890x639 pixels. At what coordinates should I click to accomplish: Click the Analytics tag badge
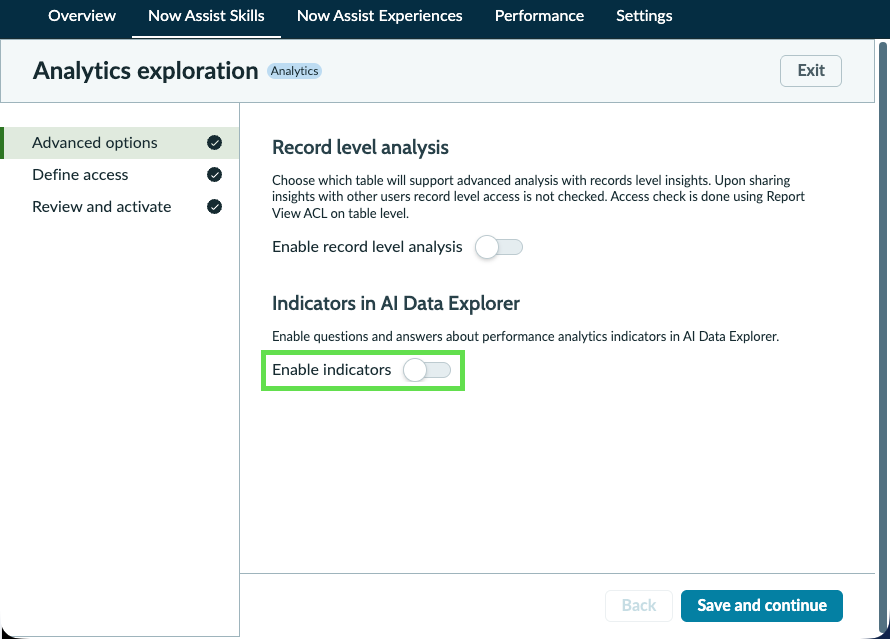pos(295,71)
